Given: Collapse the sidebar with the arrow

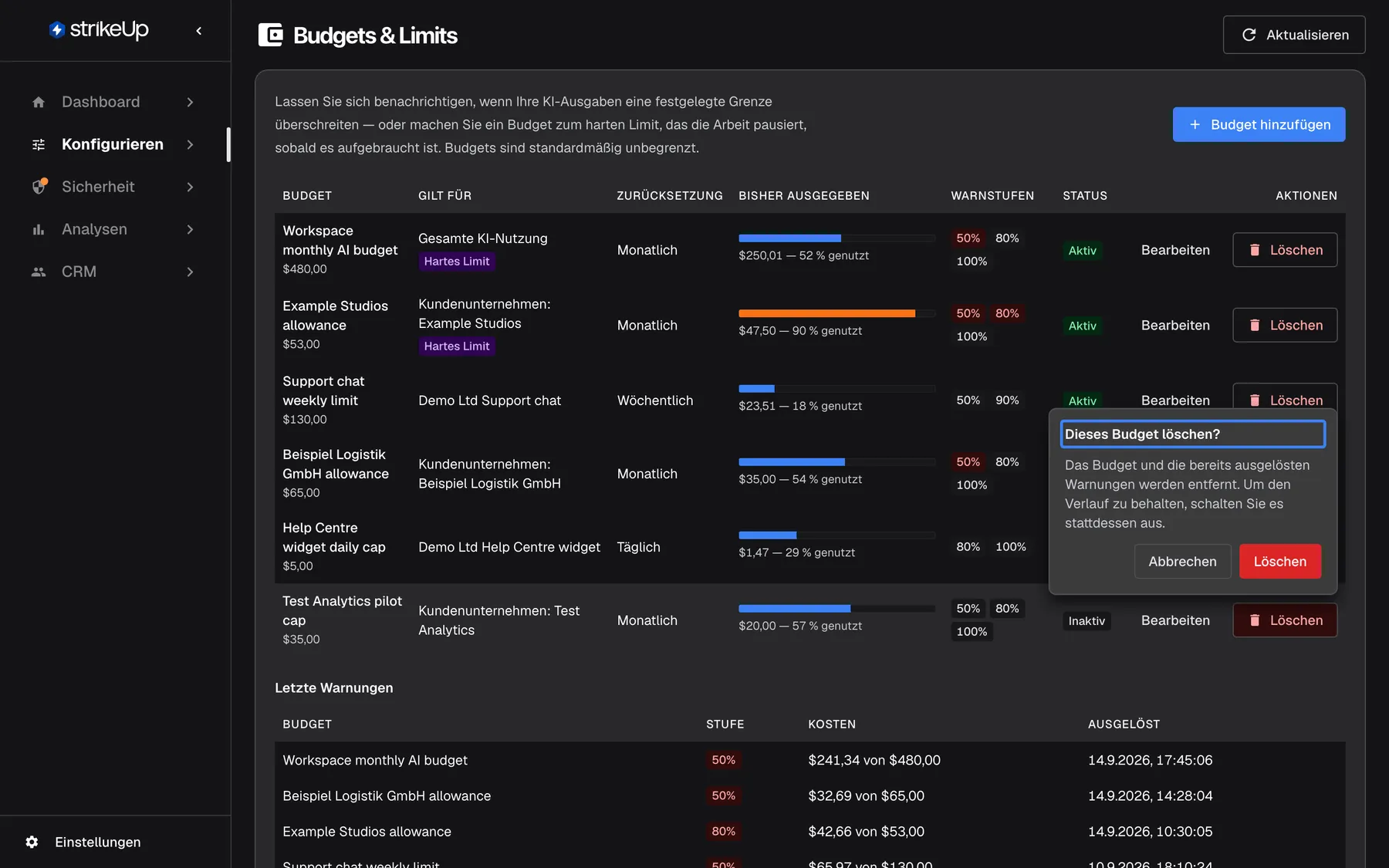Looking at the screenshot, I should click(199, 31).
